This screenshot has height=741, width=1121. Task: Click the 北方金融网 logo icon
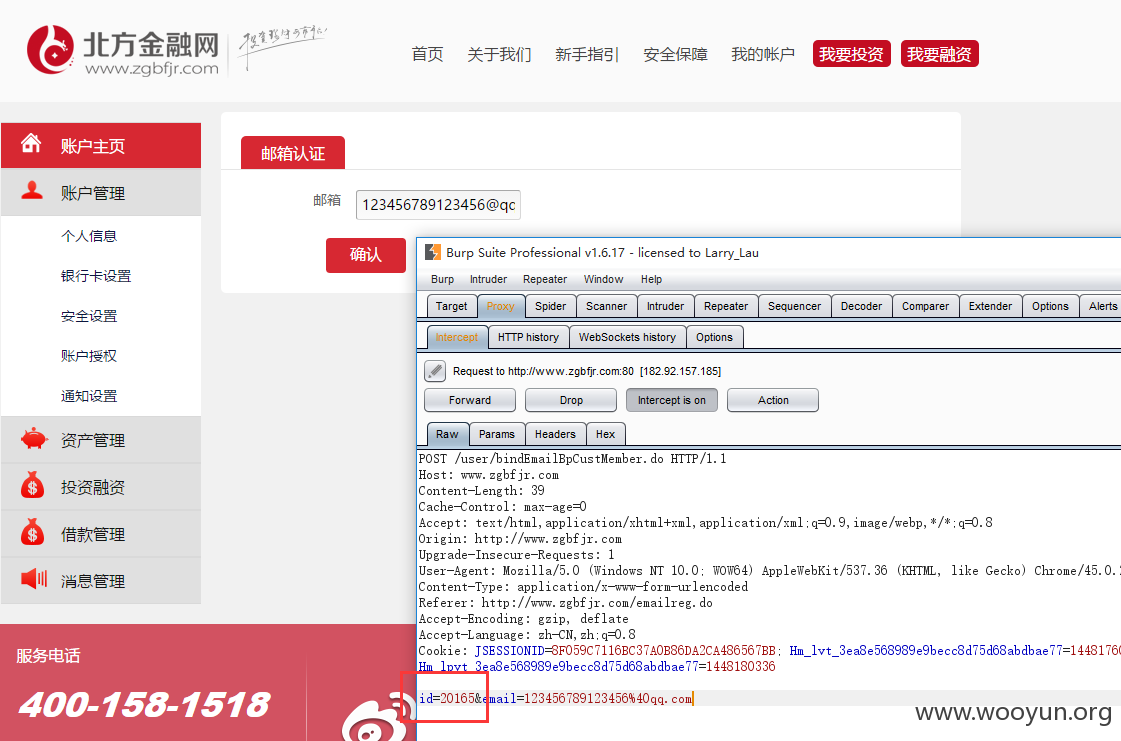(50, 49)
